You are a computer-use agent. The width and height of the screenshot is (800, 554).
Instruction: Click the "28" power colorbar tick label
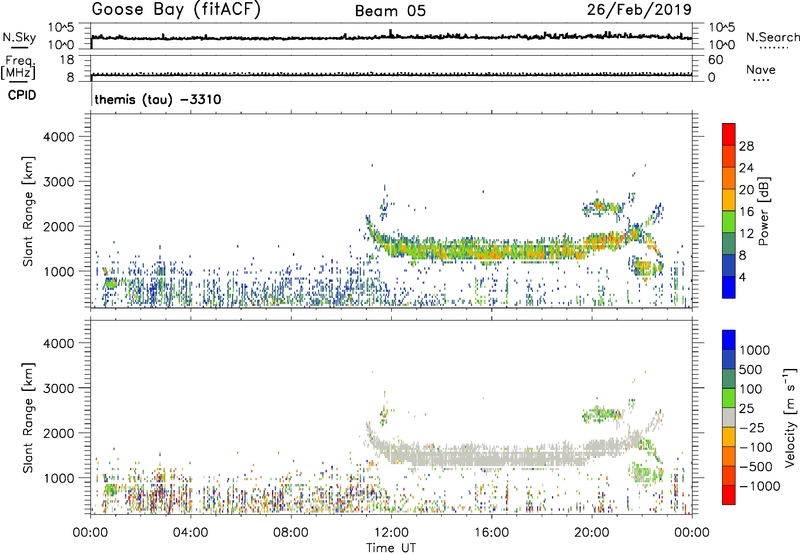(x=746, y=146)
